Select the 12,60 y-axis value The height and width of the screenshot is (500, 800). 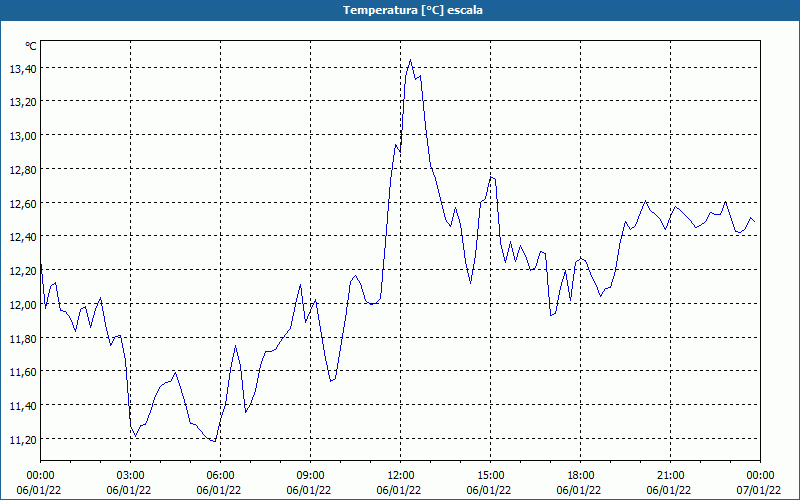[23, 204]
